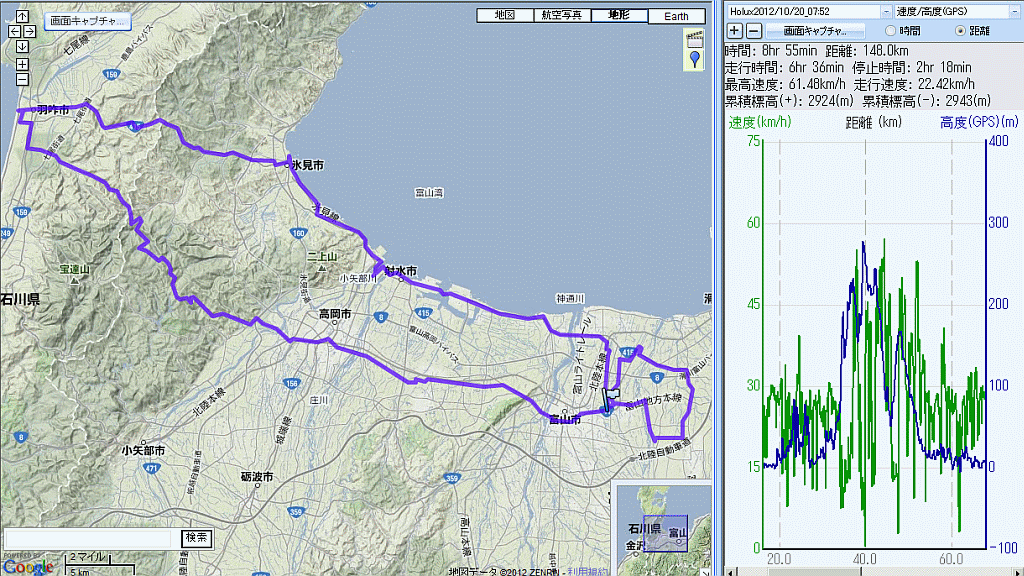
Task: Pan the map left with the arrow
Action: click(x=14, y=31)
